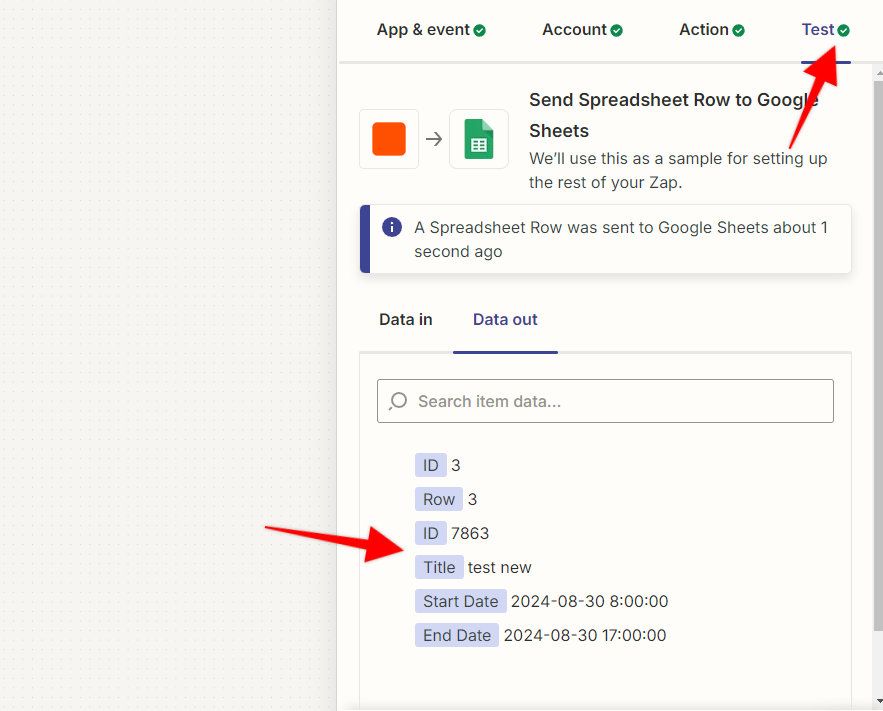
Task: Click the info icon in the notification banner
Action: (391, 227)
